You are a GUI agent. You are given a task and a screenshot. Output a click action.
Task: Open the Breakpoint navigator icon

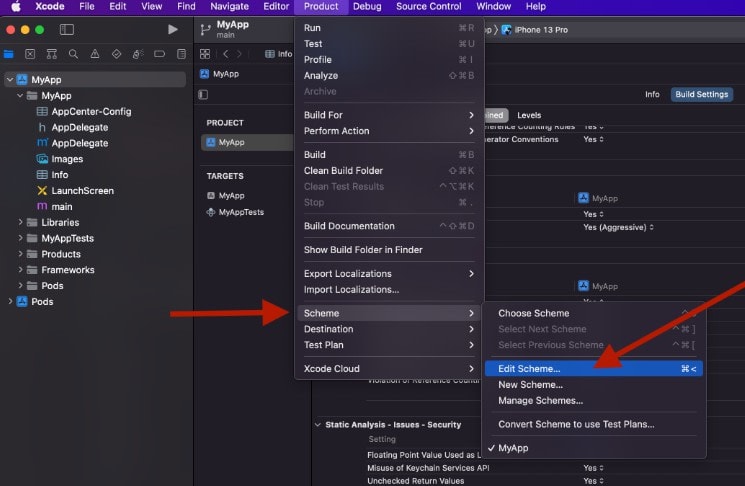160,54
